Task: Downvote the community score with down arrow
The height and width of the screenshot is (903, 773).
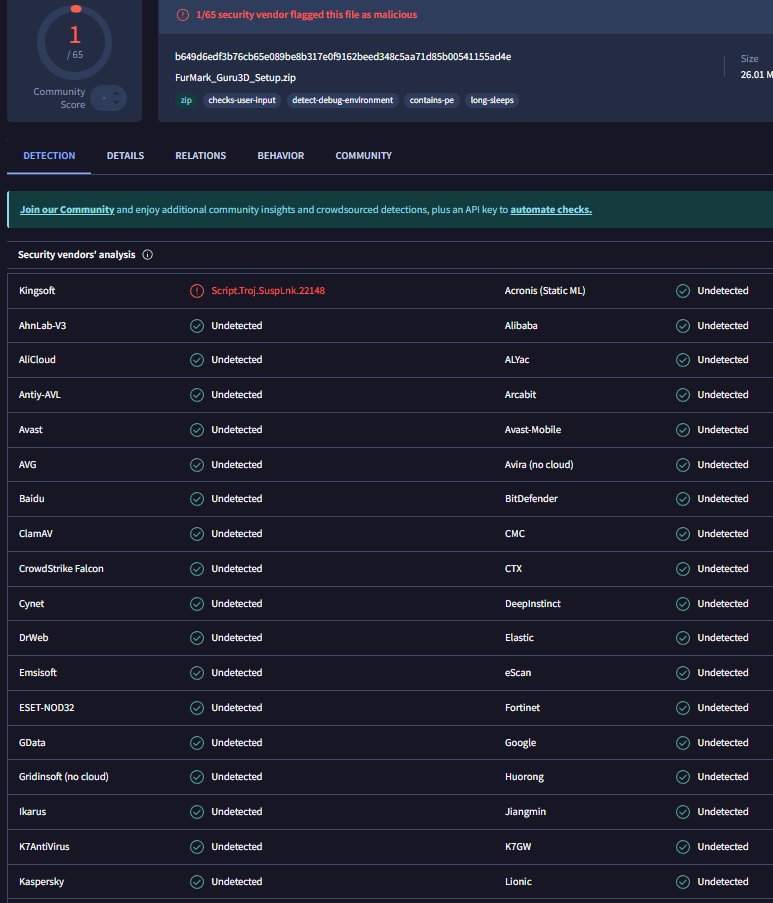Action: [x=116, y=103]
